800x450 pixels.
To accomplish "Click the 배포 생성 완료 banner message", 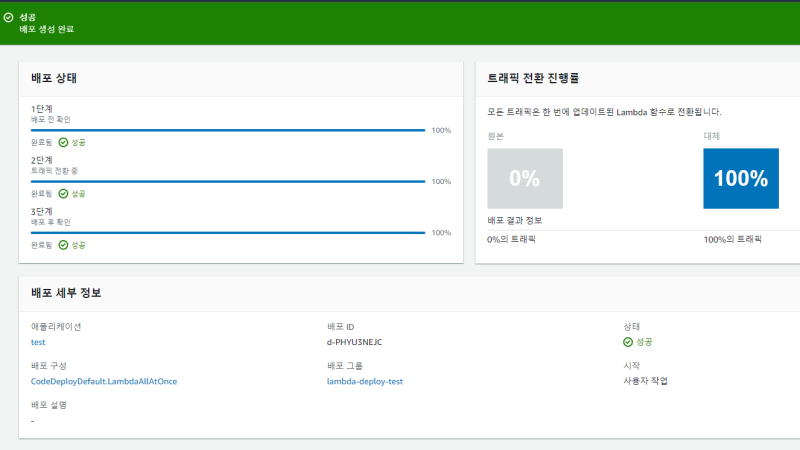I will [47, 29].
